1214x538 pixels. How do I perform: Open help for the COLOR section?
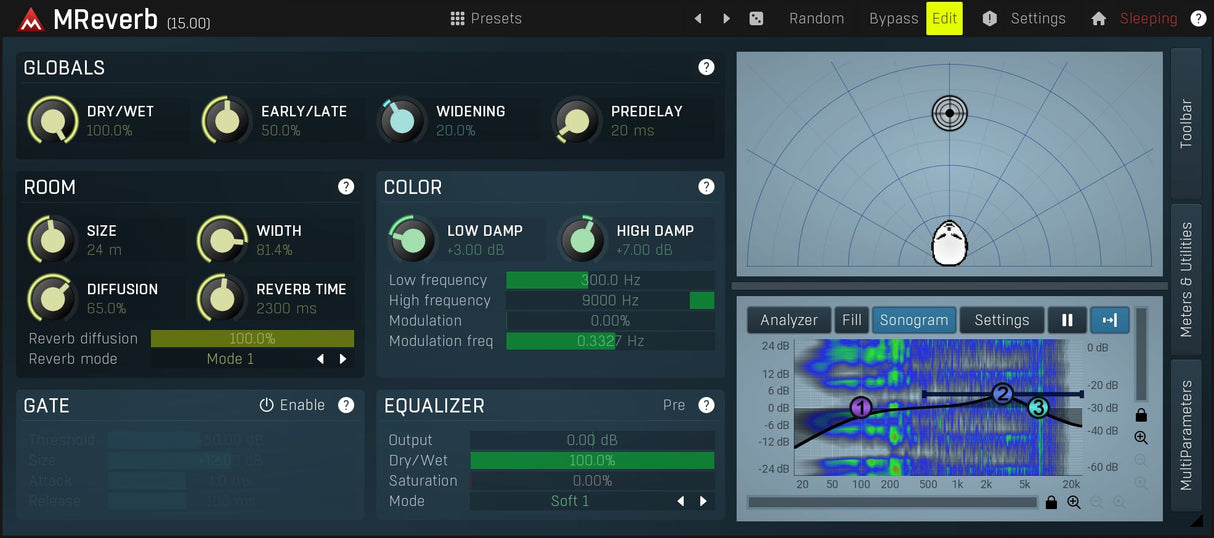(706, 187)
